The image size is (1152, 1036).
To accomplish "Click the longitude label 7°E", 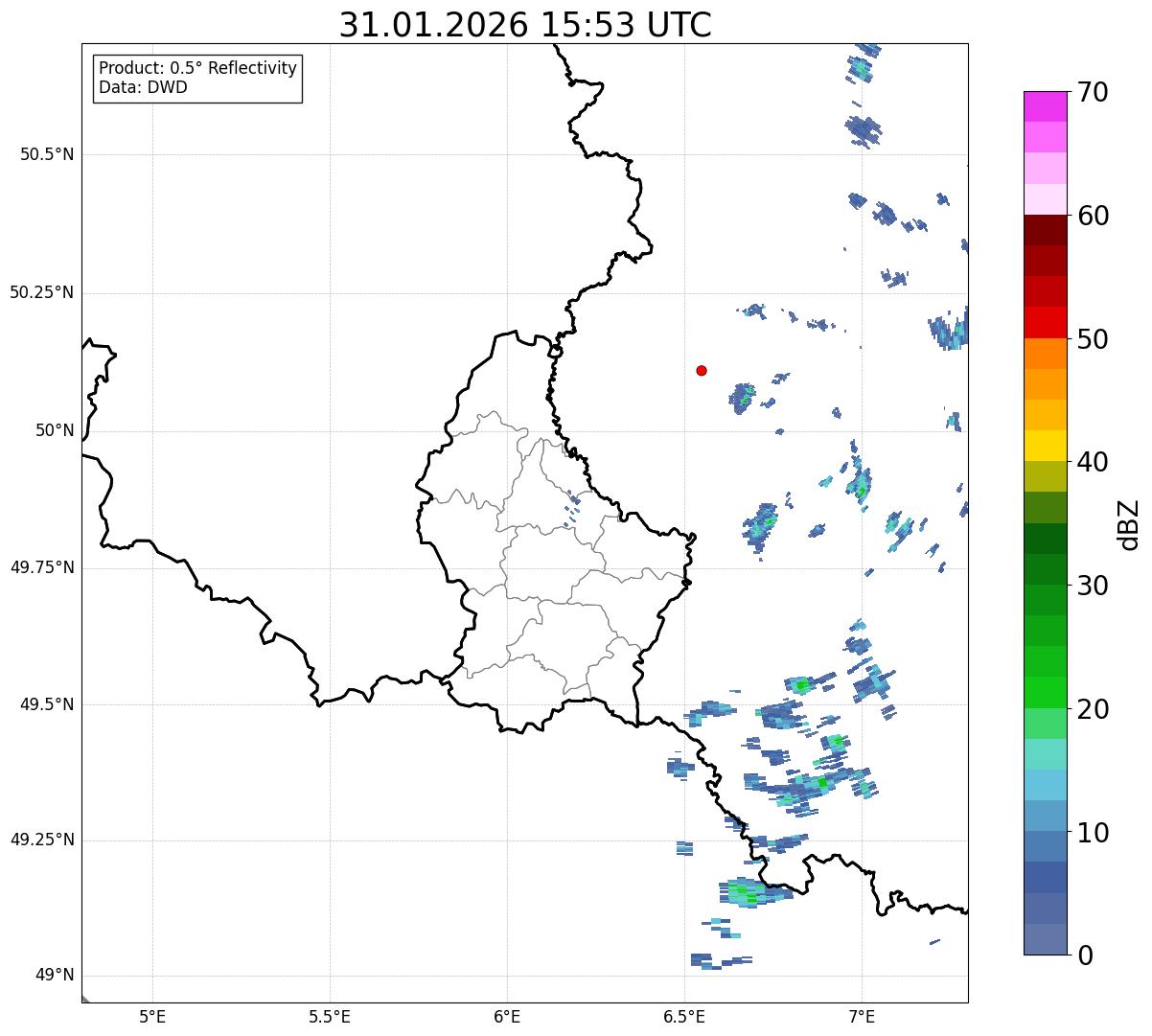I will pos(862,1016).
